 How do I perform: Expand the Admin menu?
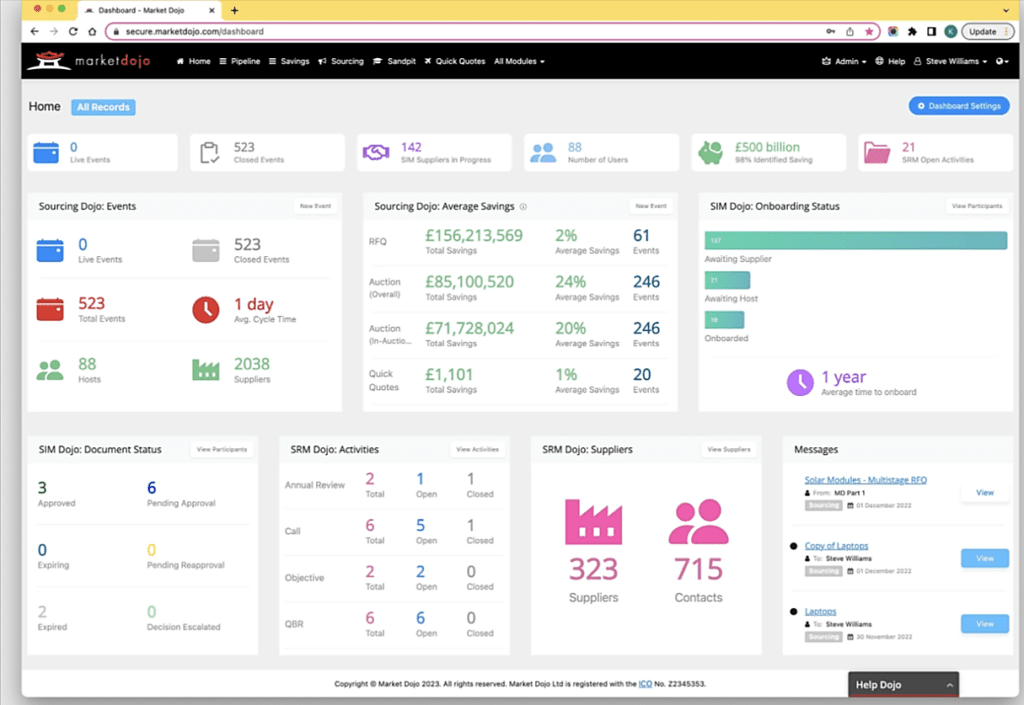(846, 61)
